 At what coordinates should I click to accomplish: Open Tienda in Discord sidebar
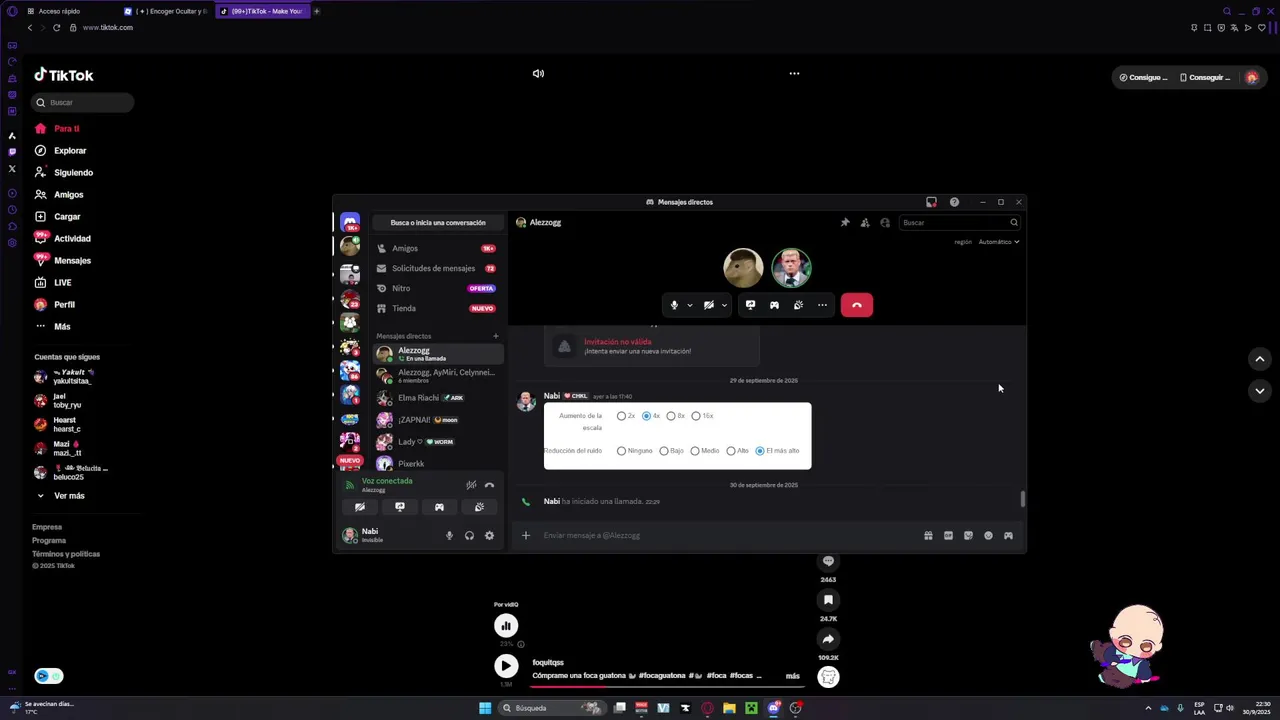point(438,308)
